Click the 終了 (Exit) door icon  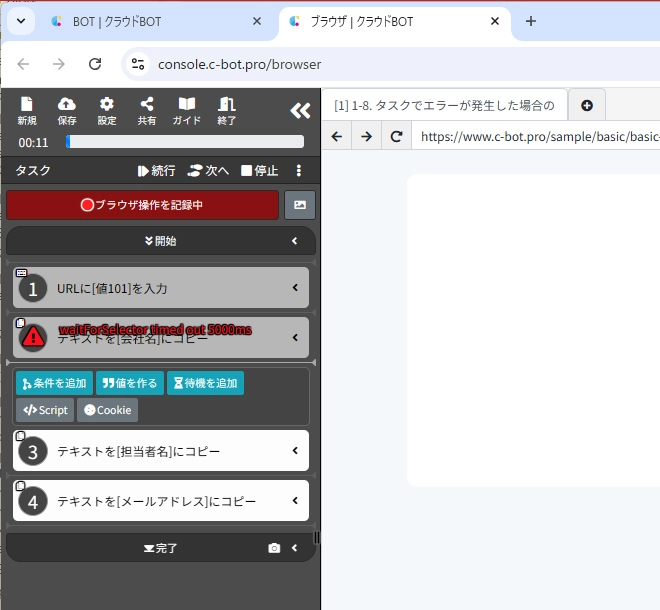(x=227, y=110)
